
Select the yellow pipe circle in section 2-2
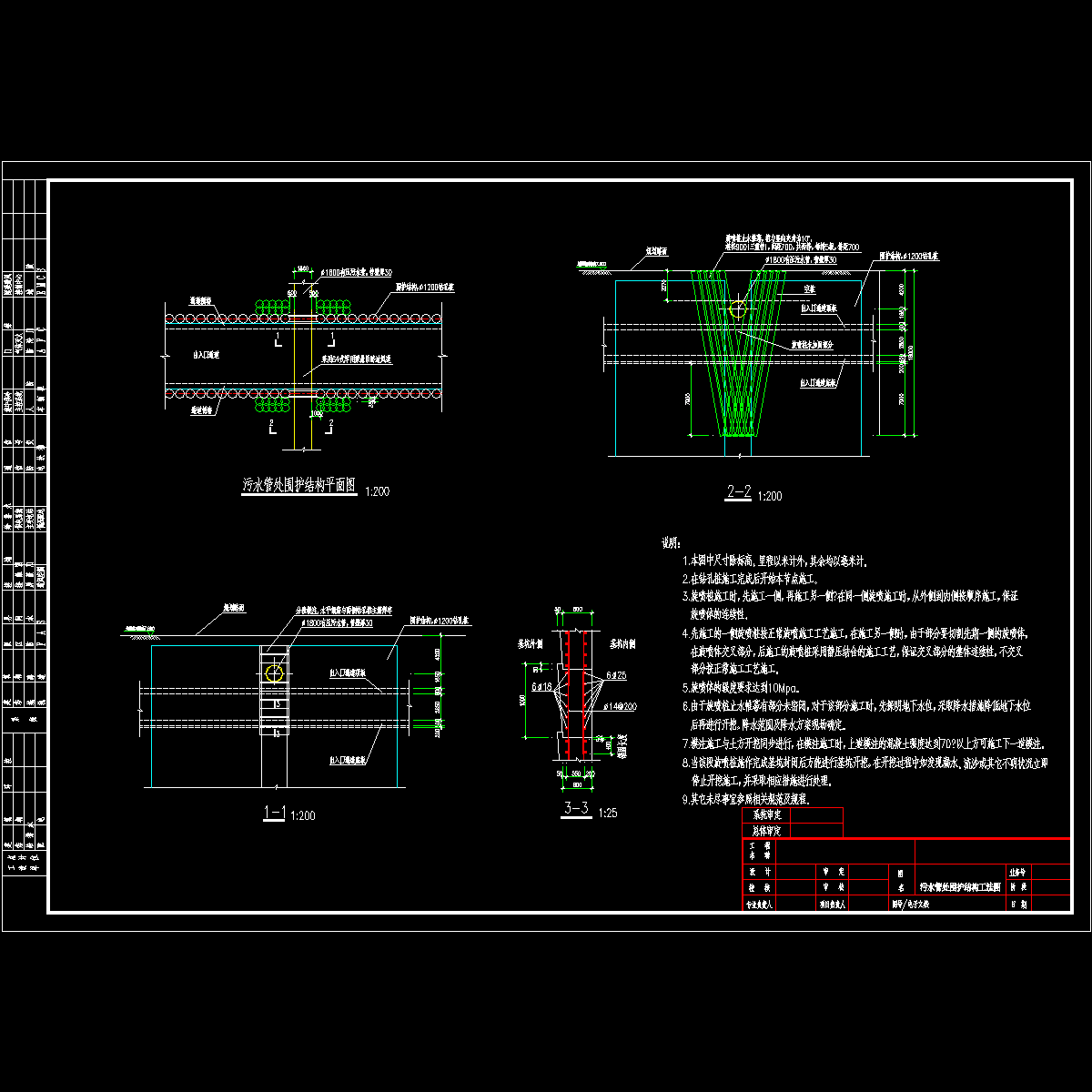click(738, 309)
